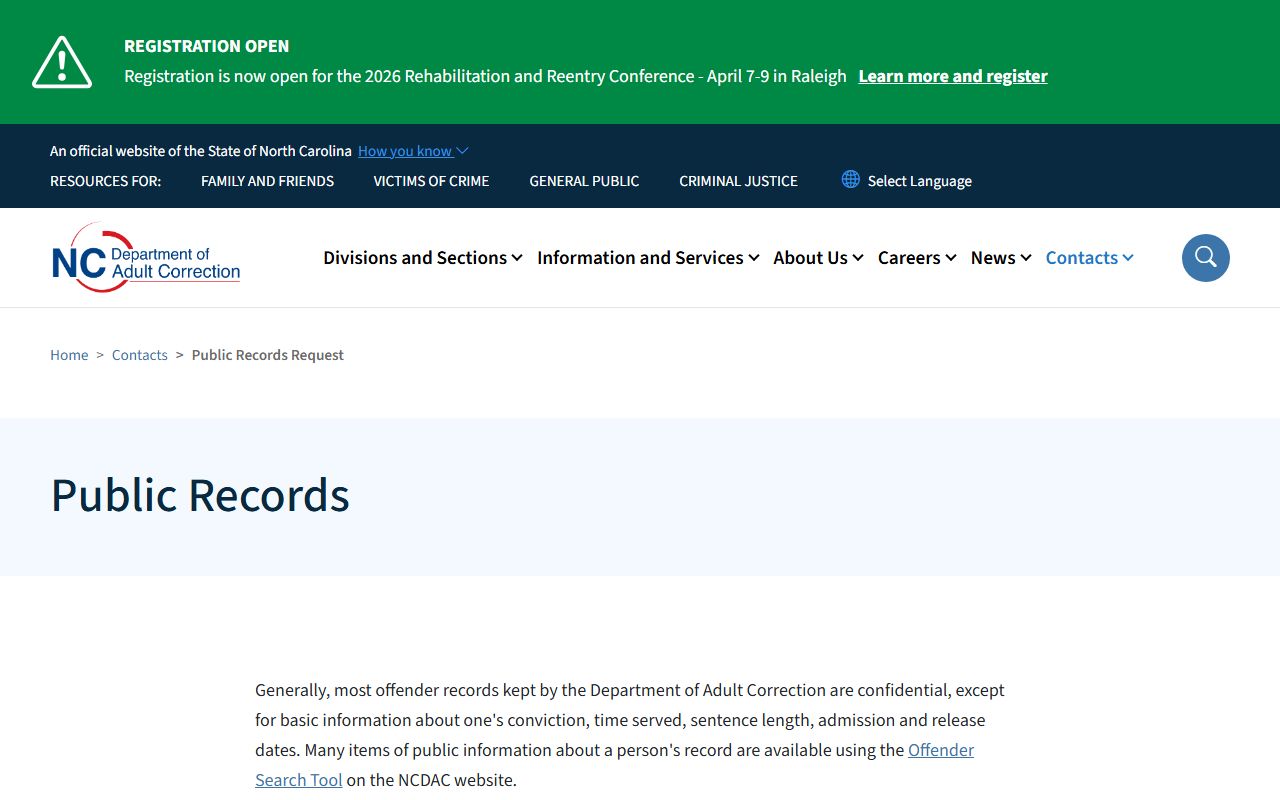Open the Careers dropdown menu
Viewport: 1280px width, 800px height.
pyautogui.click(x=916, y=258)
